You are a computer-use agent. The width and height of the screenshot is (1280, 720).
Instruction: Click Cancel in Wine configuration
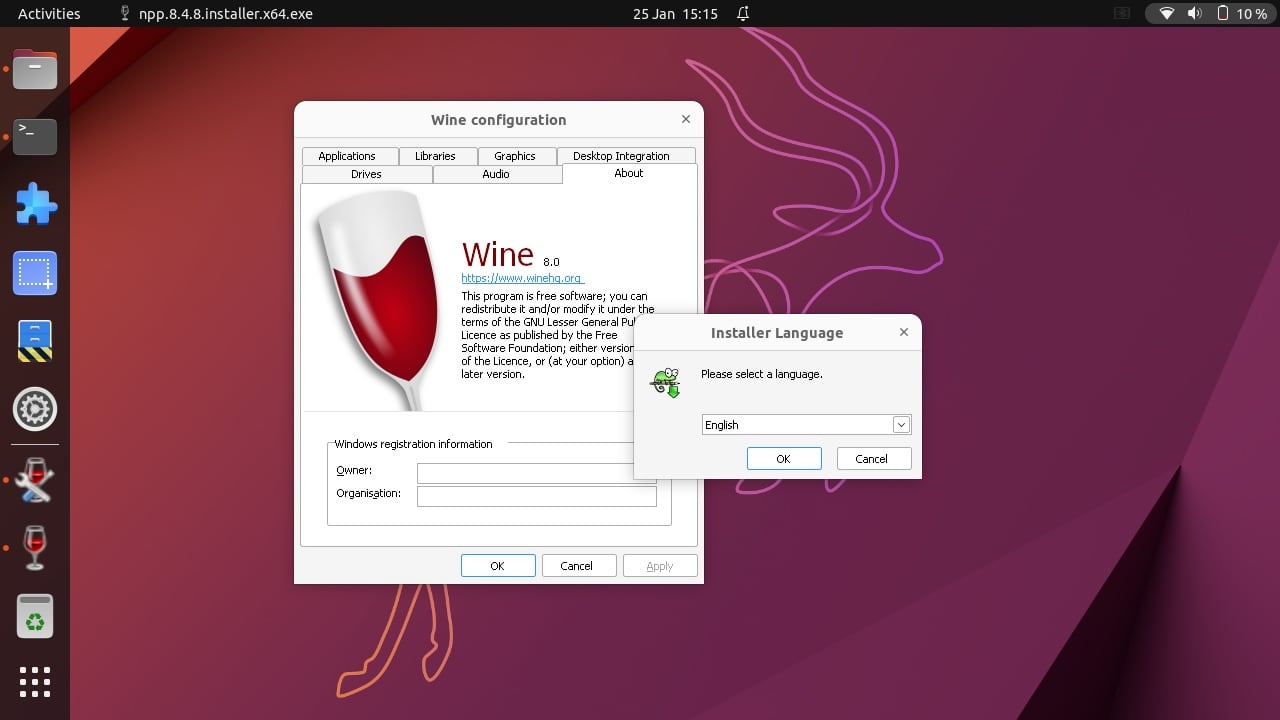pyautogui.click(x=578, y=565)
